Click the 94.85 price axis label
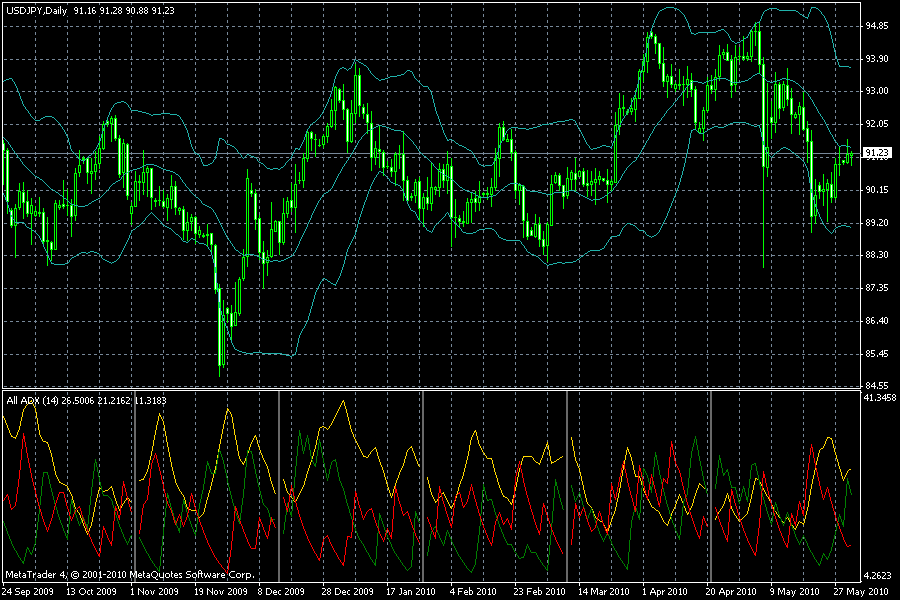This screenshot has height=600, width=900. [877, 26]
